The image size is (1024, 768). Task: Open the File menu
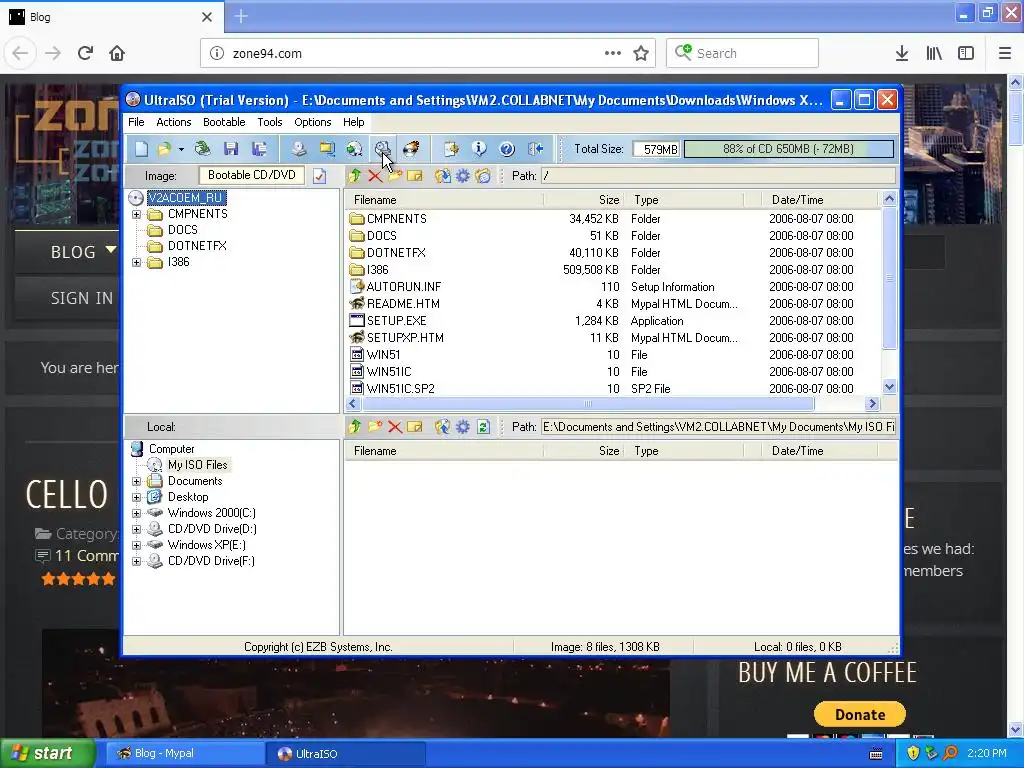(x=136, y=122)
